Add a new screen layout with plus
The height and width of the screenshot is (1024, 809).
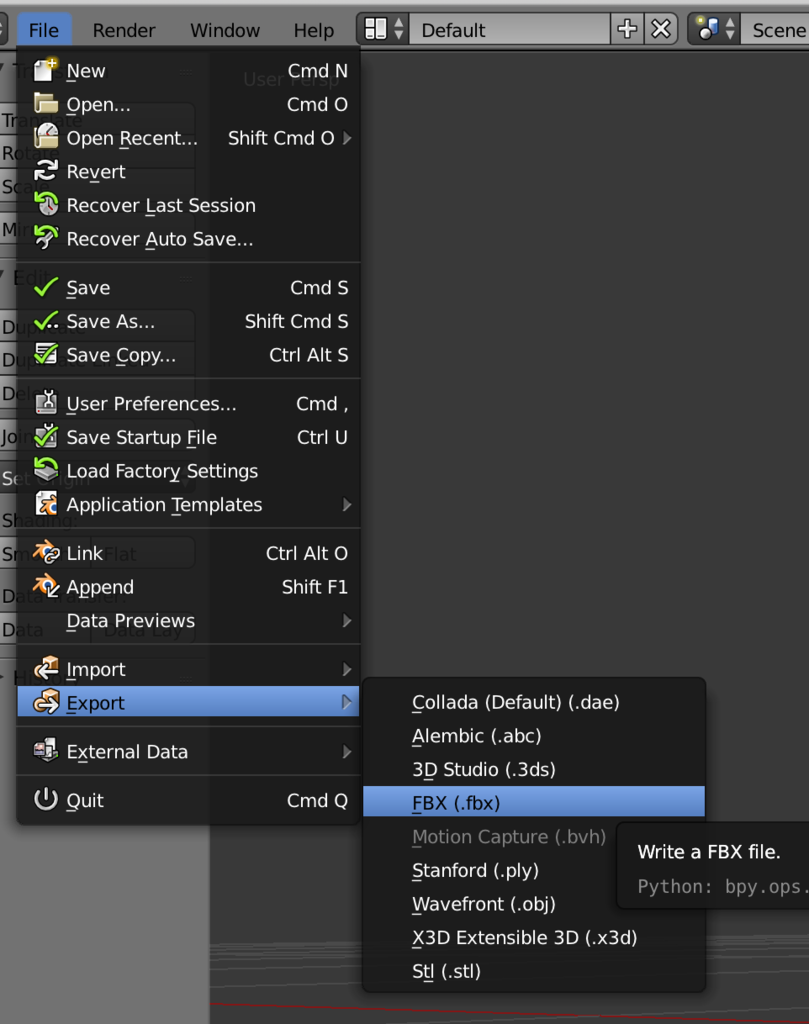(x=627, y=29)
